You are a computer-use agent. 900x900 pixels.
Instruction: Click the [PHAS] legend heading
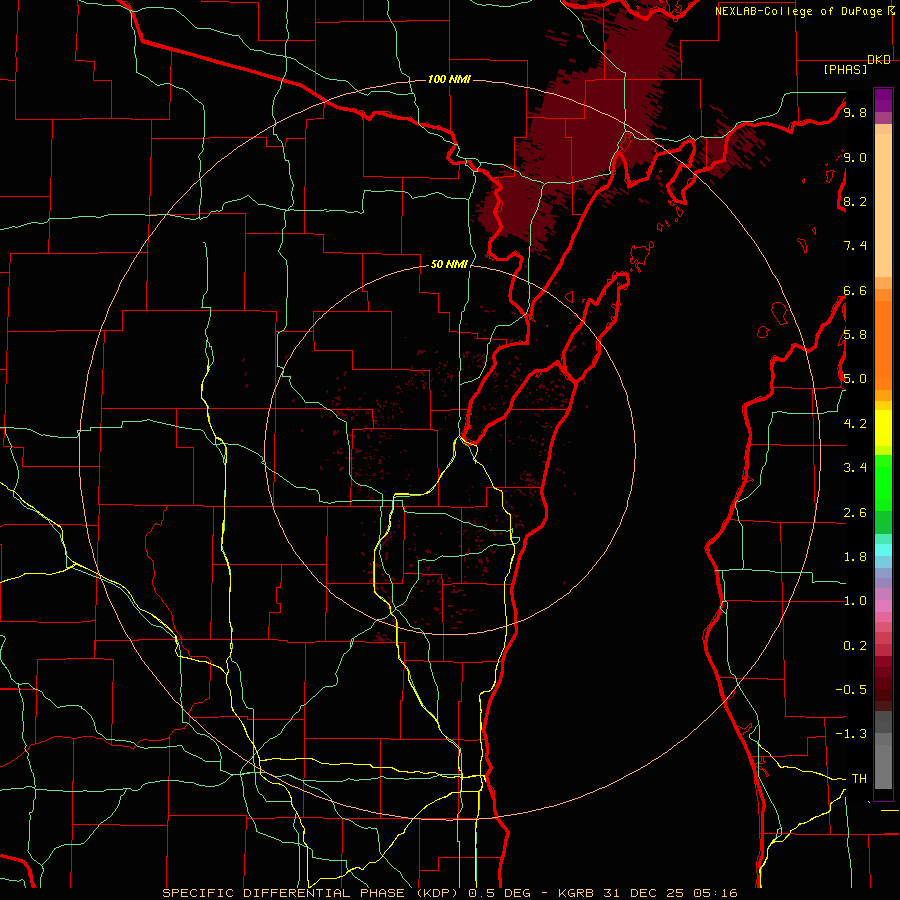click(x=845, y=69)
